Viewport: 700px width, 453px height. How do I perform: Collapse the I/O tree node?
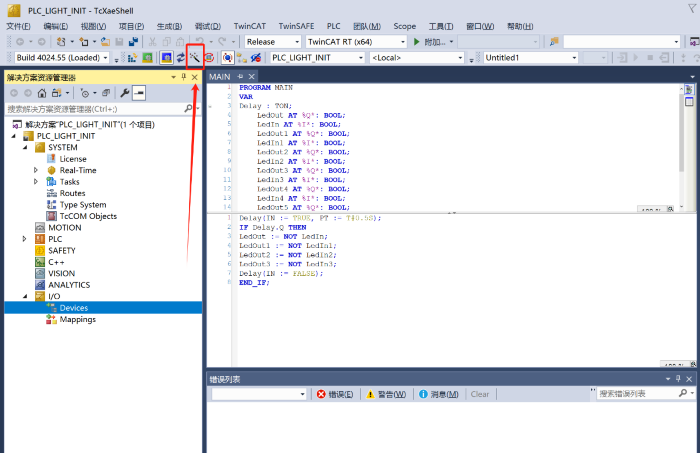25,296
